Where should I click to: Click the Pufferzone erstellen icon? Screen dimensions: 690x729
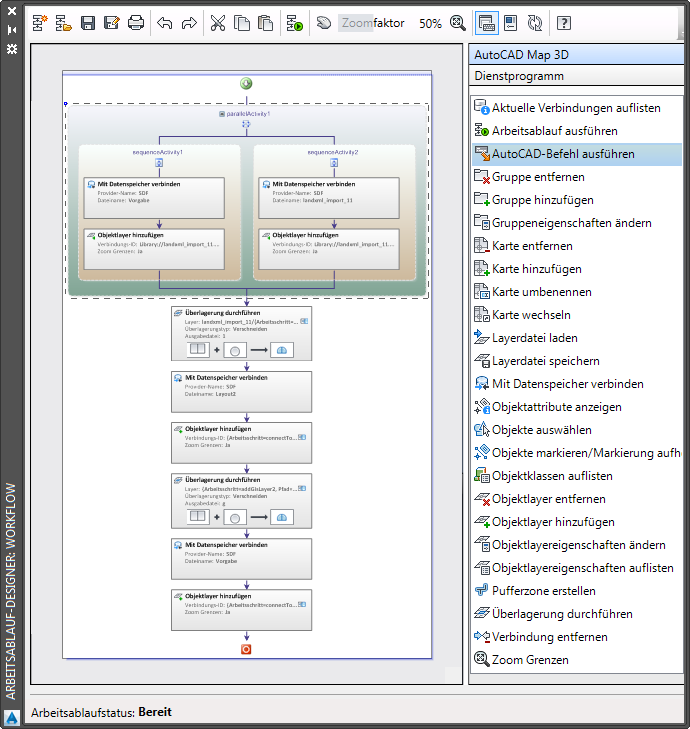click(x=482, y=590)
